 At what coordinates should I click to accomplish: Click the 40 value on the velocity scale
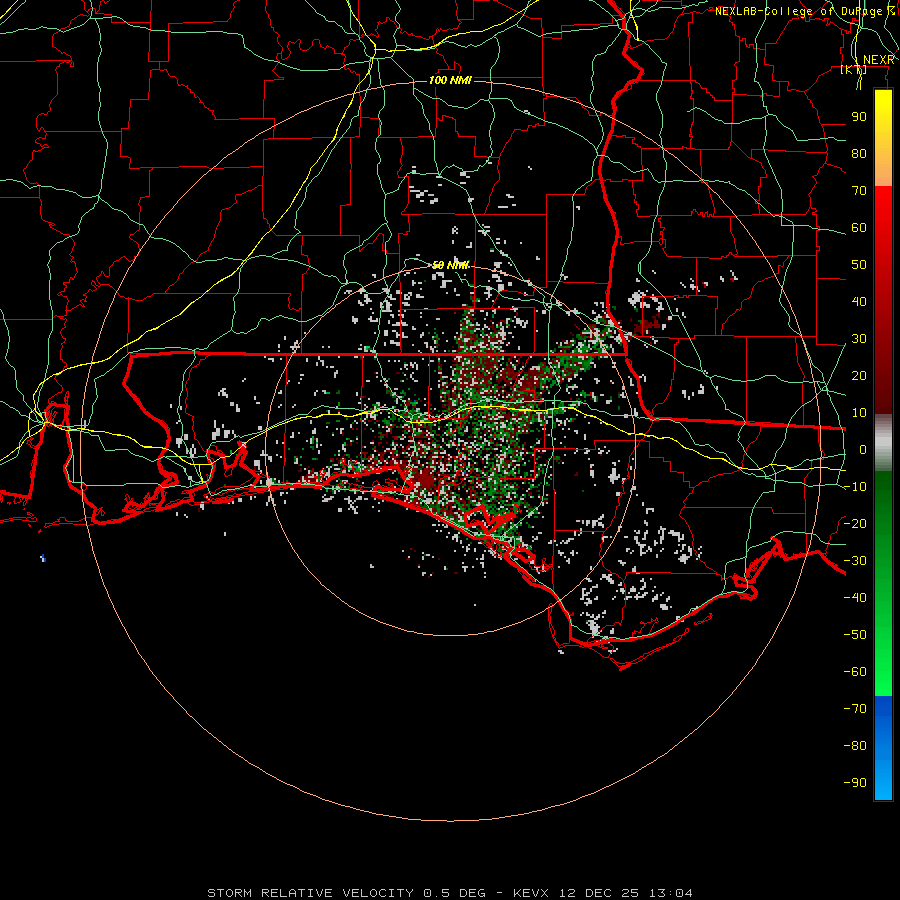tap(859, 302)
